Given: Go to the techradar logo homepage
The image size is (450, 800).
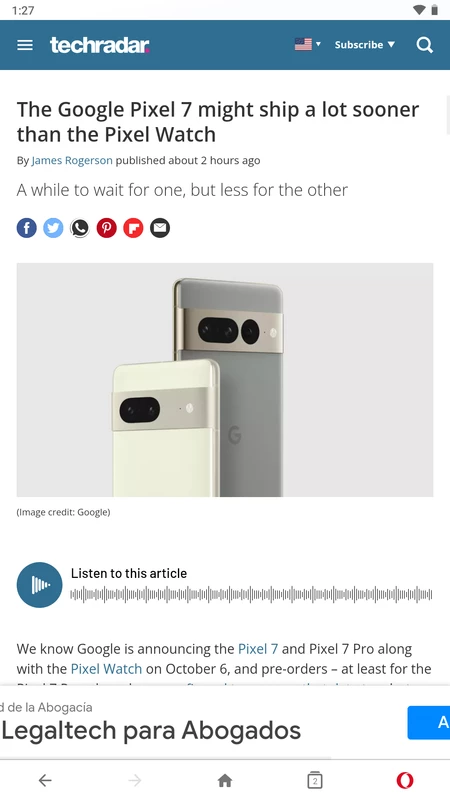Looking at the screenshot, I should [x=99, y=45].
